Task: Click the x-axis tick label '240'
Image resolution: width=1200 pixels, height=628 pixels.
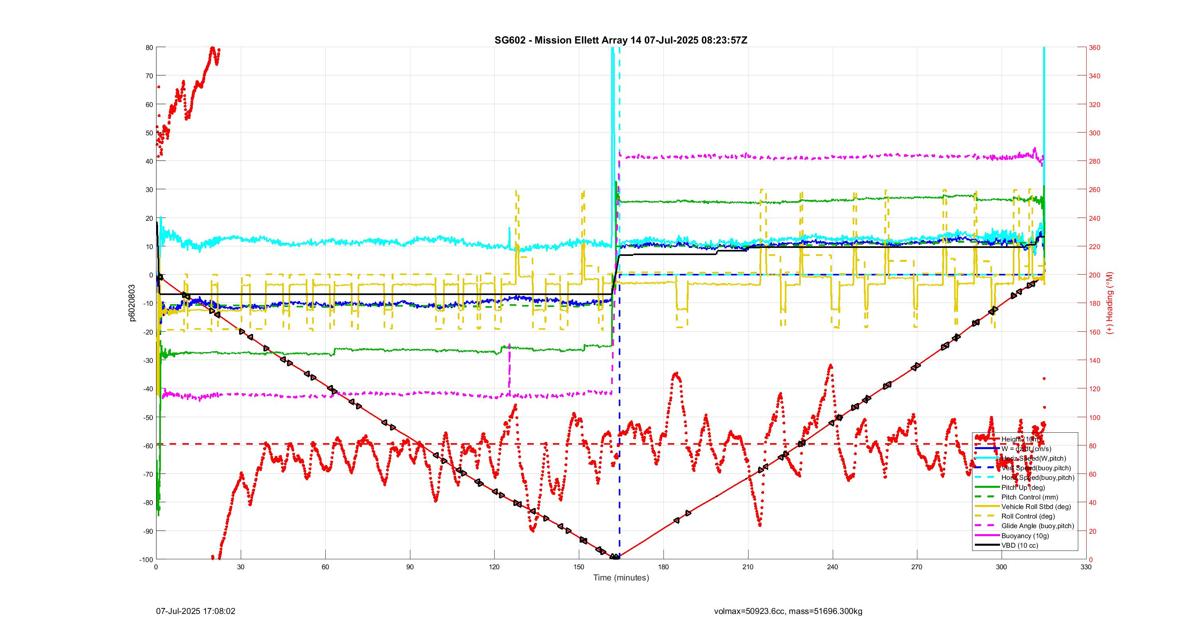Action: [x=833, y=567]
